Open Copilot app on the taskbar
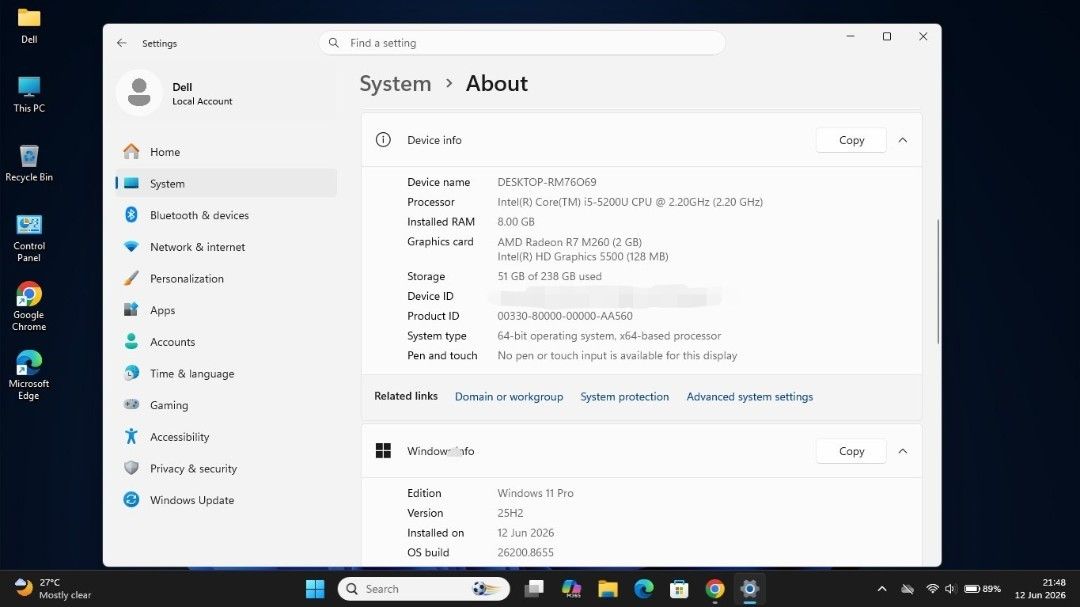Image resolution: width=1080 pixels, height=607 pixels. click(x=571, y=588)
